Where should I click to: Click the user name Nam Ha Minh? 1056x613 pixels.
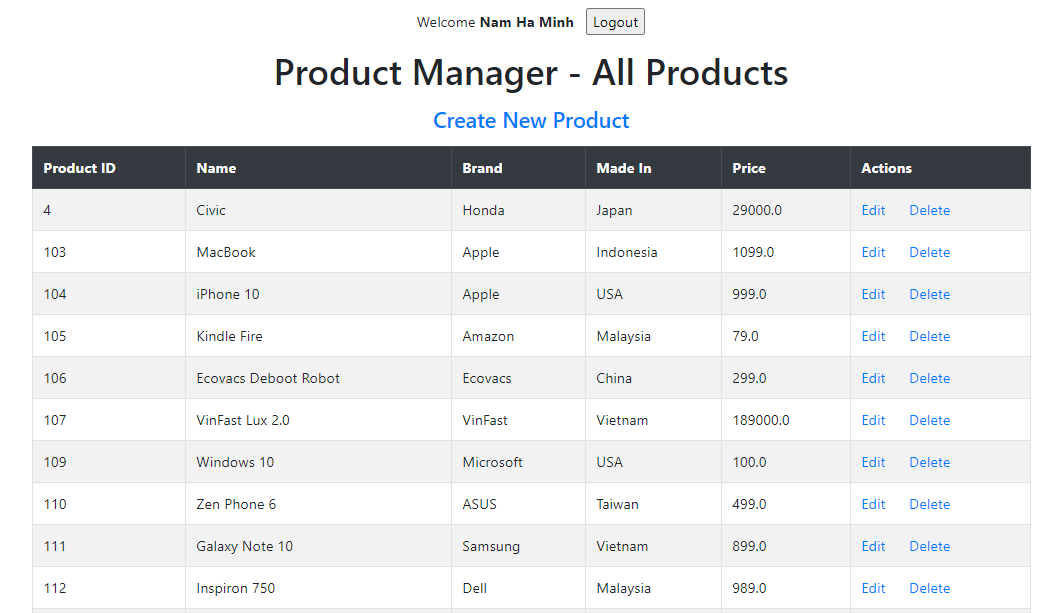(527, 22)
